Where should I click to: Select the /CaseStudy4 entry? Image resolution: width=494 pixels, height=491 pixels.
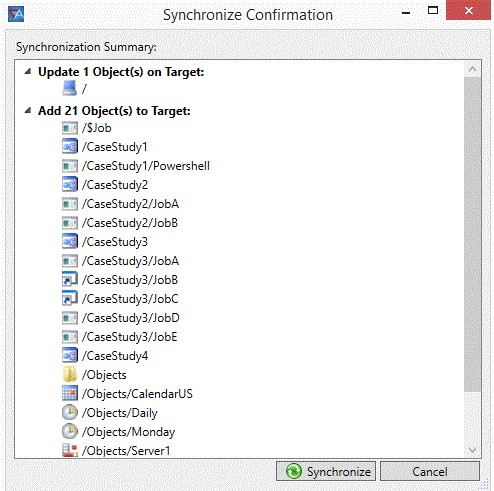[115, 356]
